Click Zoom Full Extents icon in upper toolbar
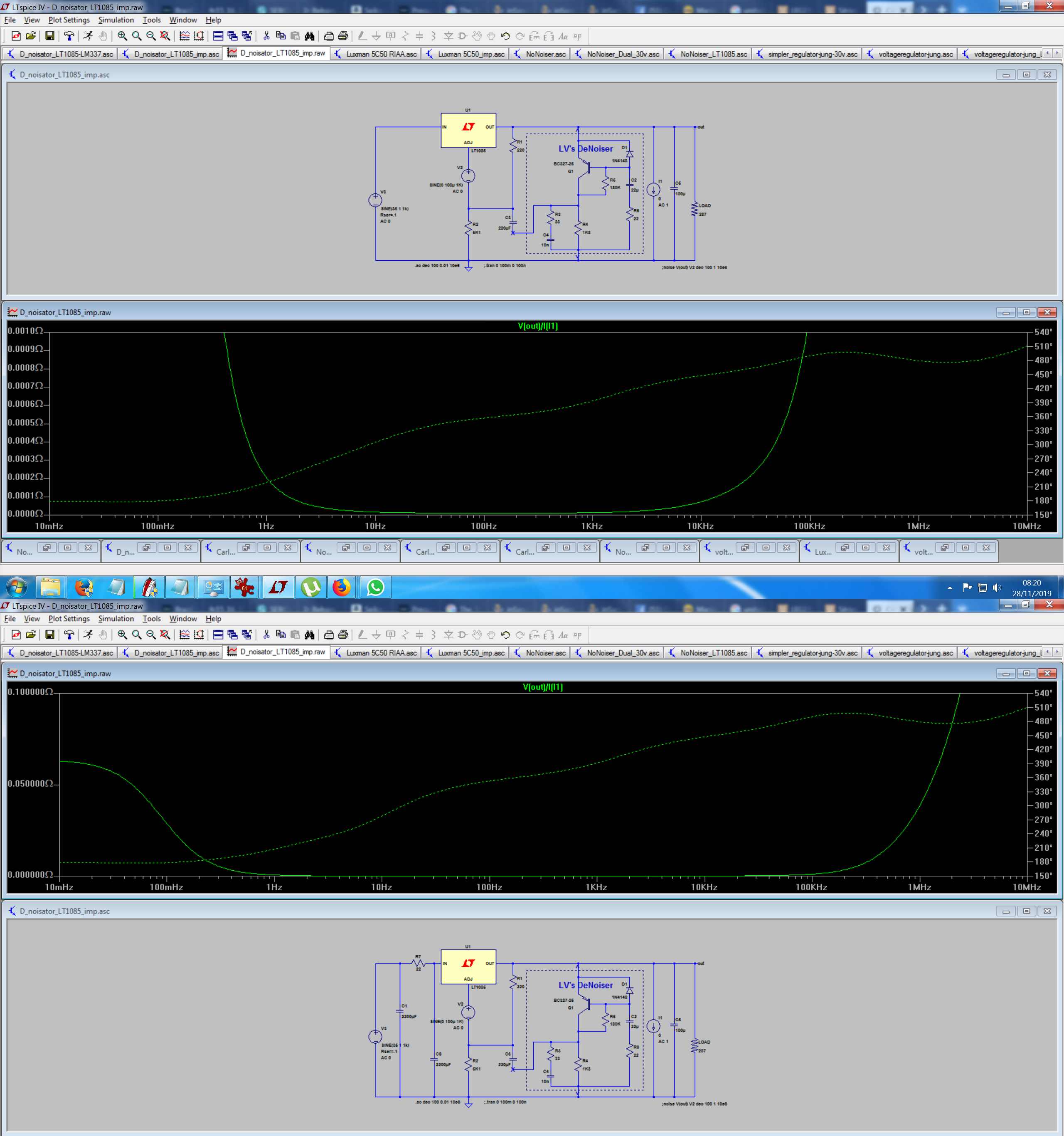Screen dimensions: 1064x1136 [x=165, y=36]
